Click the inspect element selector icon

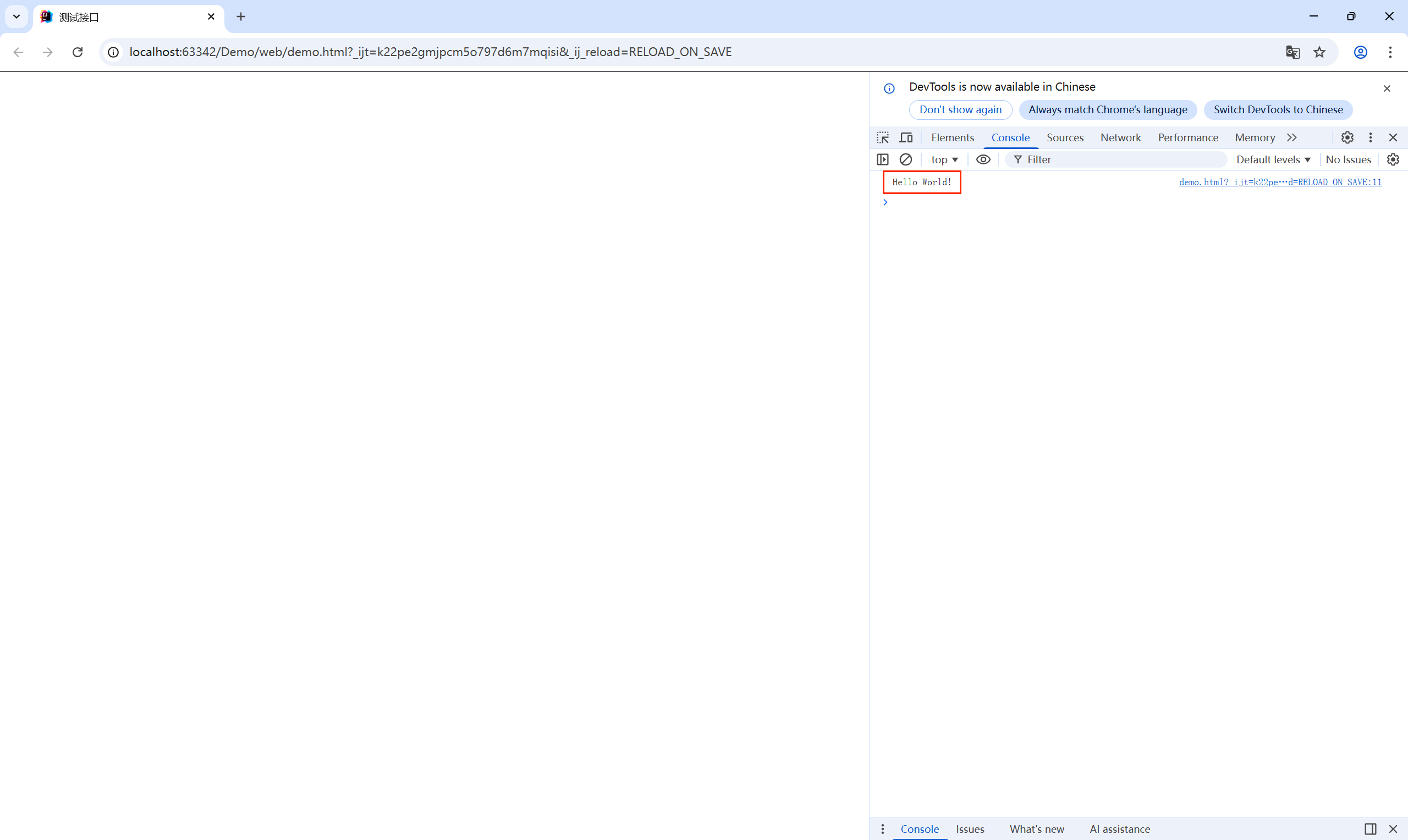(883, 137)
